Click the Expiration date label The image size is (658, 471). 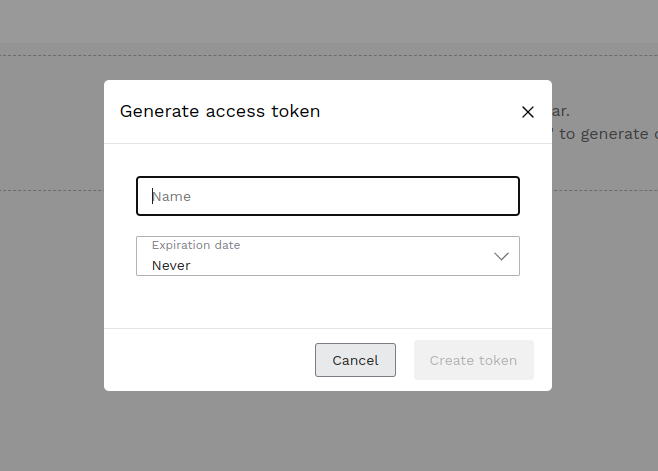click(x=196, y=245)
